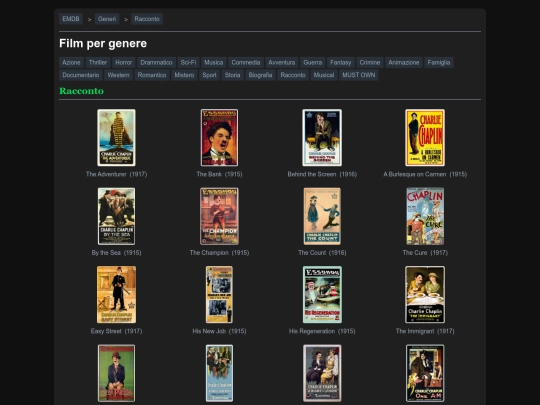Viewport: 540px width, 405px height.
Task: Click The Immigrant (1917) title link
Action: pyautogui.click(x=425, y=331)
